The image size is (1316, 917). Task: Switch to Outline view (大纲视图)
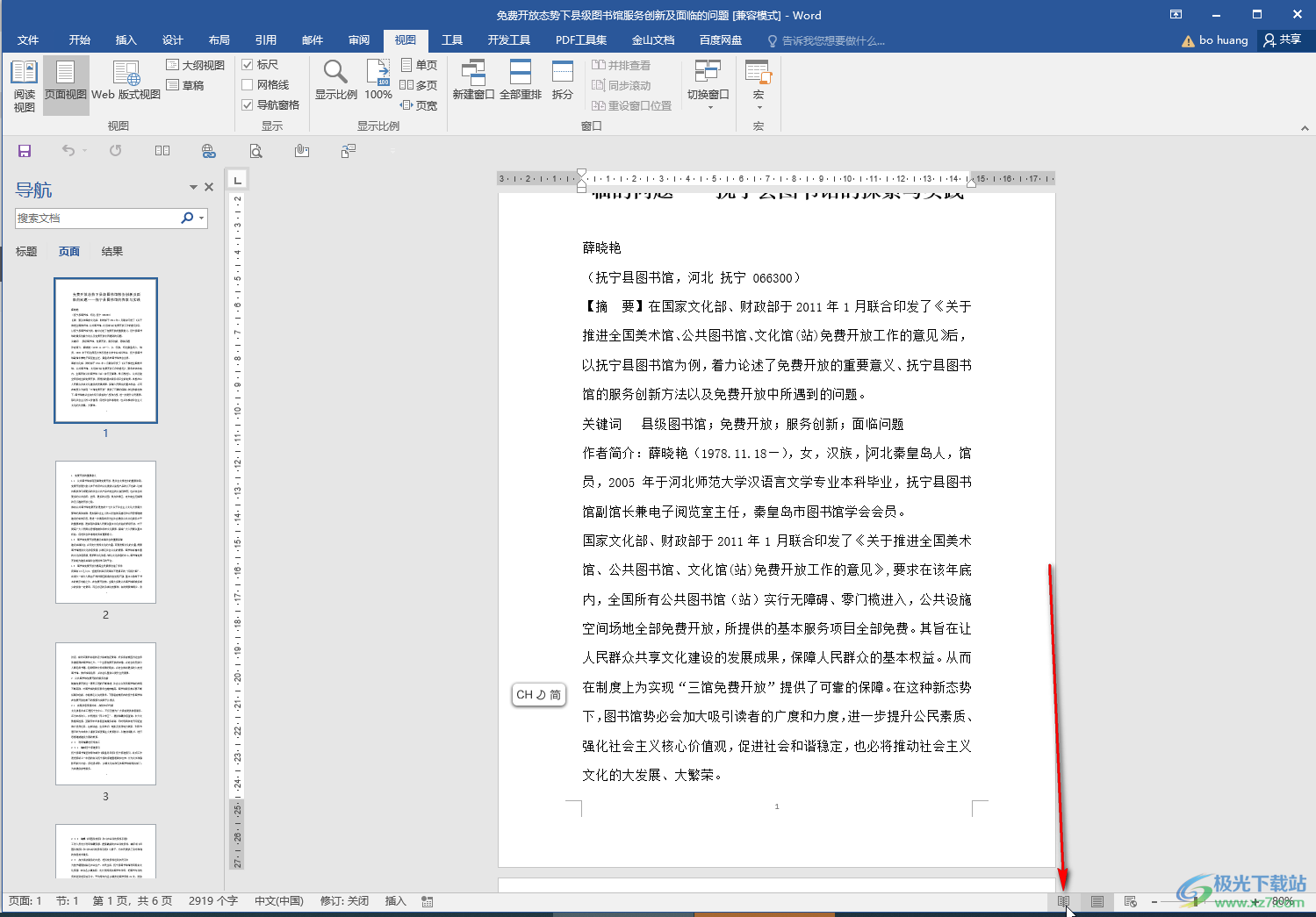pyautogui.click(x=195, y=65)
